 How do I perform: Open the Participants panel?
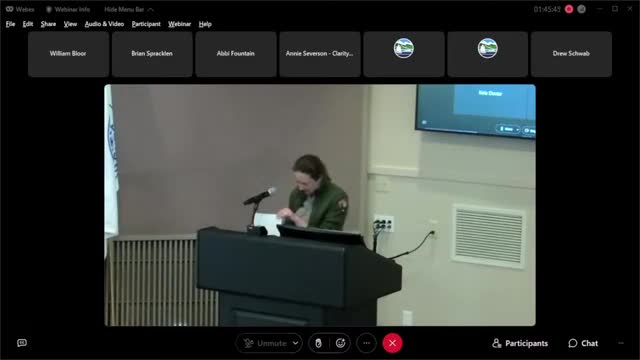(520, 343)
